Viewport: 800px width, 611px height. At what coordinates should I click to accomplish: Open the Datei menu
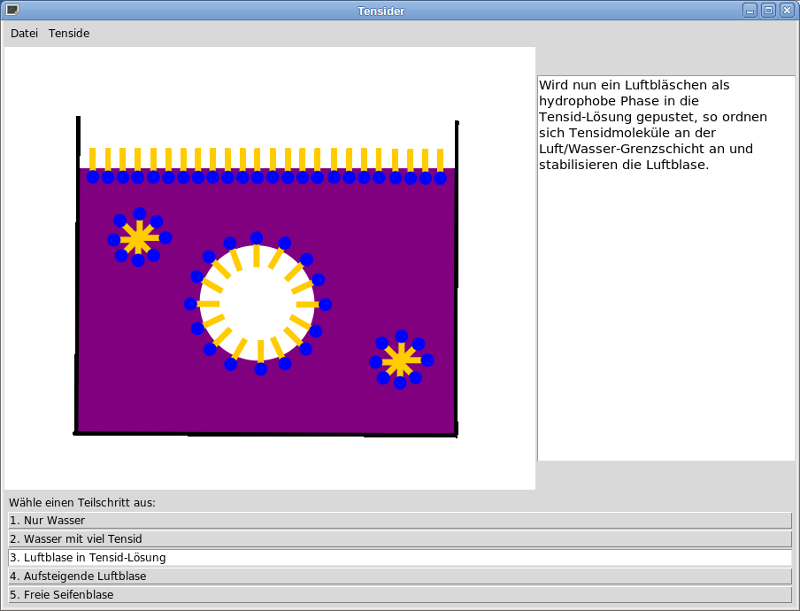pos(24,33)
